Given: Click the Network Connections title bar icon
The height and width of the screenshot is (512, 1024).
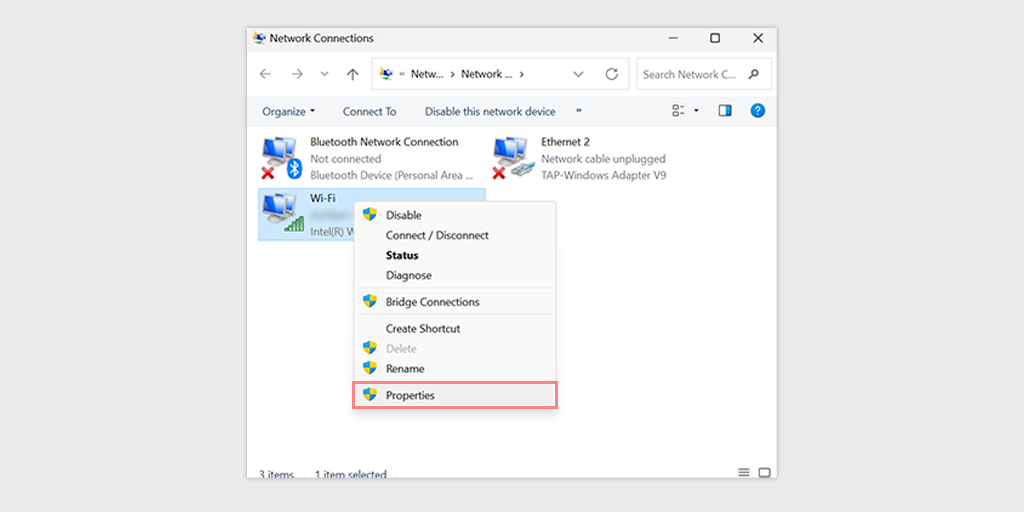Looking at the screenshot, I should pyautogui.click(x=259, y=38).
